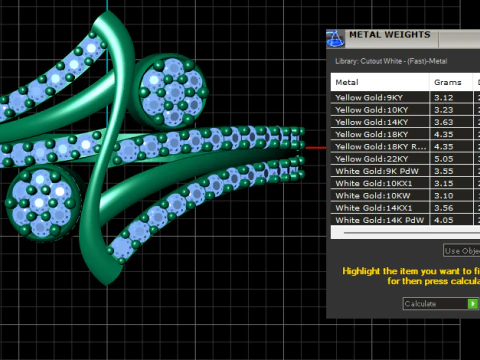This screenshot has width=480, height=360.
Task: Select the White Gold:10KX1 row
Action: point(405,183)
